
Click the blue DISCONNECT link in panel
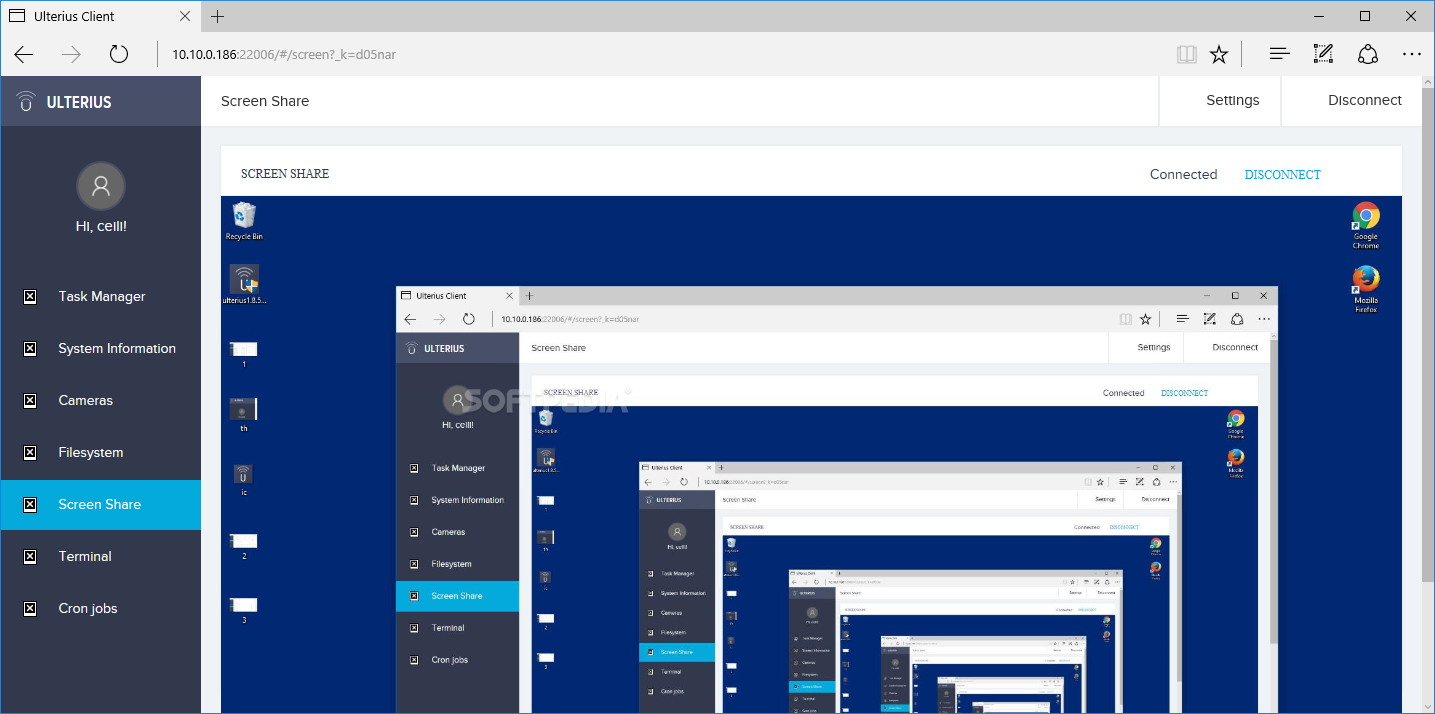[1282, 174]
